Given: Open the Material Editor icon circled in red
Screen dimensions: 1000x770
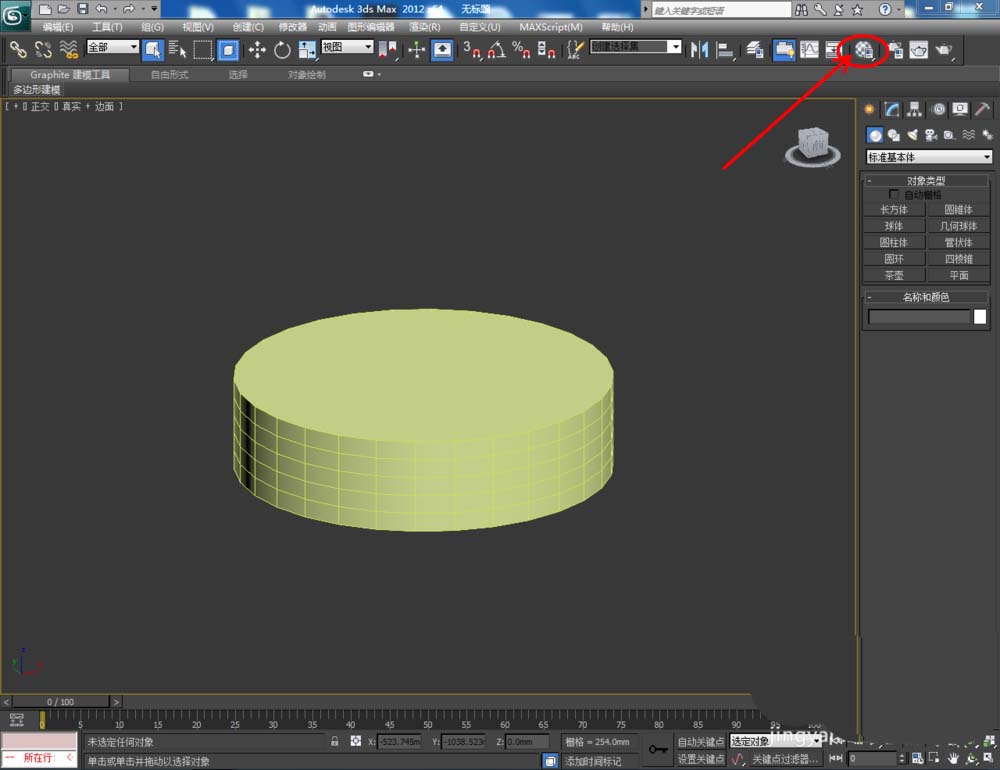Looking at the screenshot, I should (x=864, y=50).
